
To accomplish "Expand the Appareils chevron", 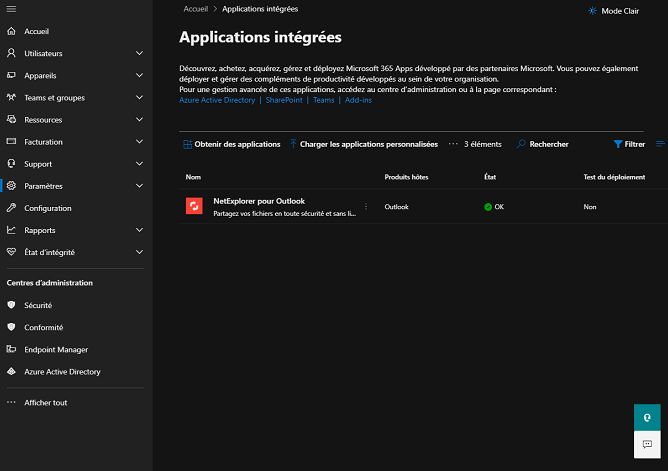I will [139, 75].
